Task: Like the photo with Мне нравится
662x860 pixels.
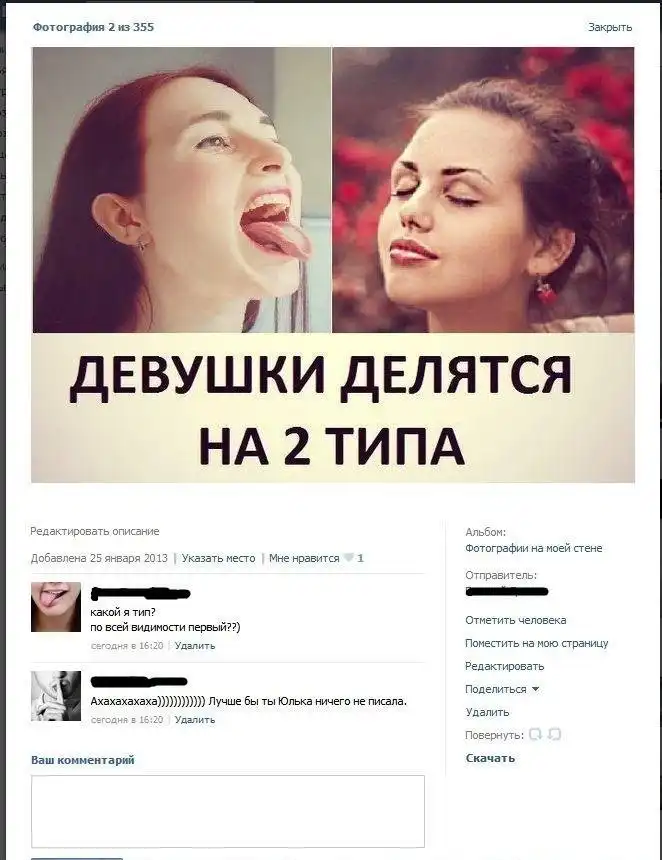Action: [x=304, y=558]
